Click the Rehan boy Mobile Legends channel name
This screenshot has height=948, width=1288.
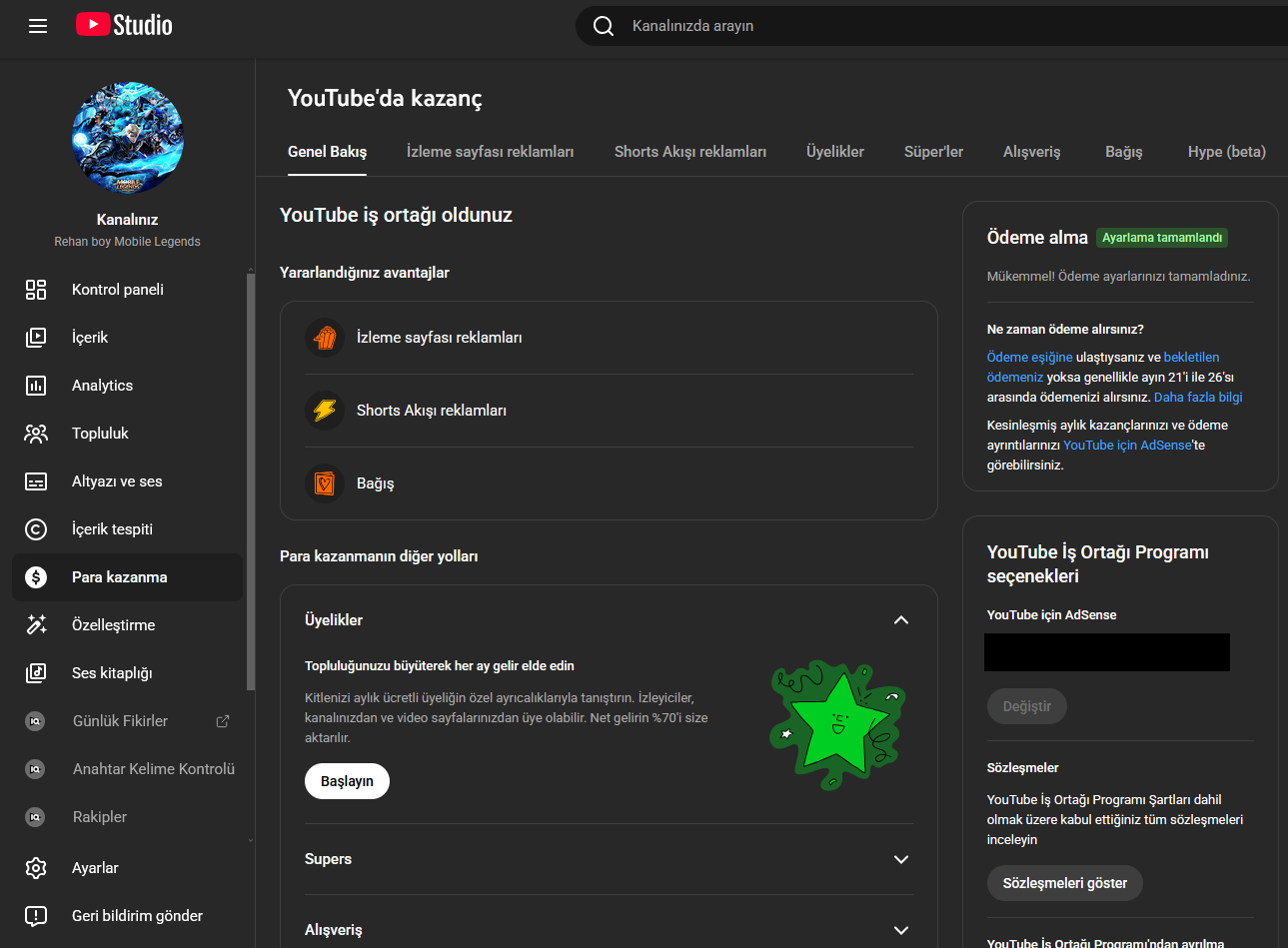[128, 242]
